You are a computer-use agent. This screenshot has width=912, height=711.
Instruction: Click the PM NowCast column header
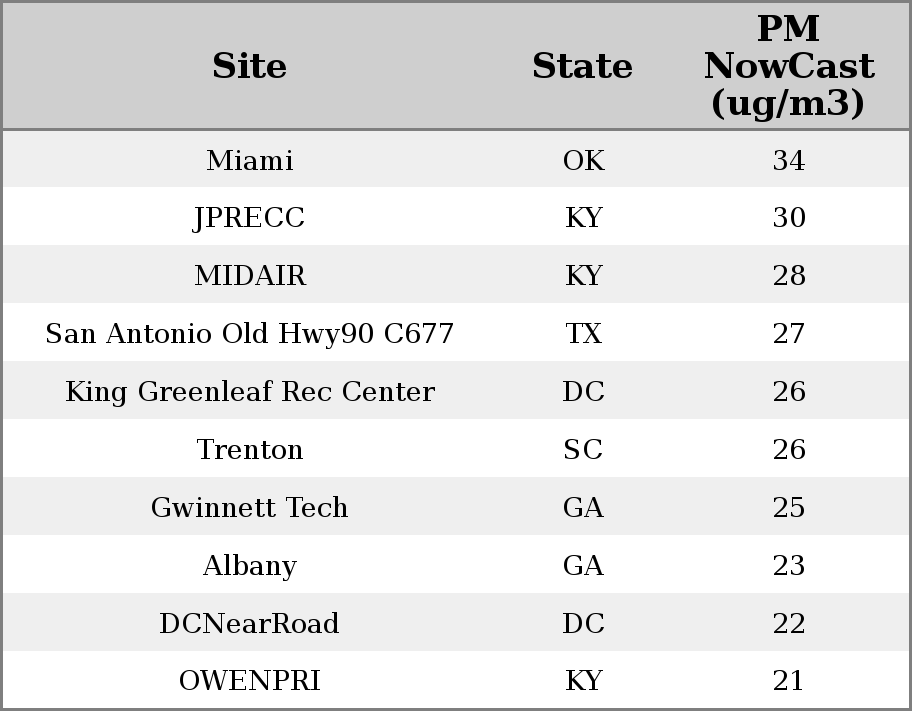(788, 66)
